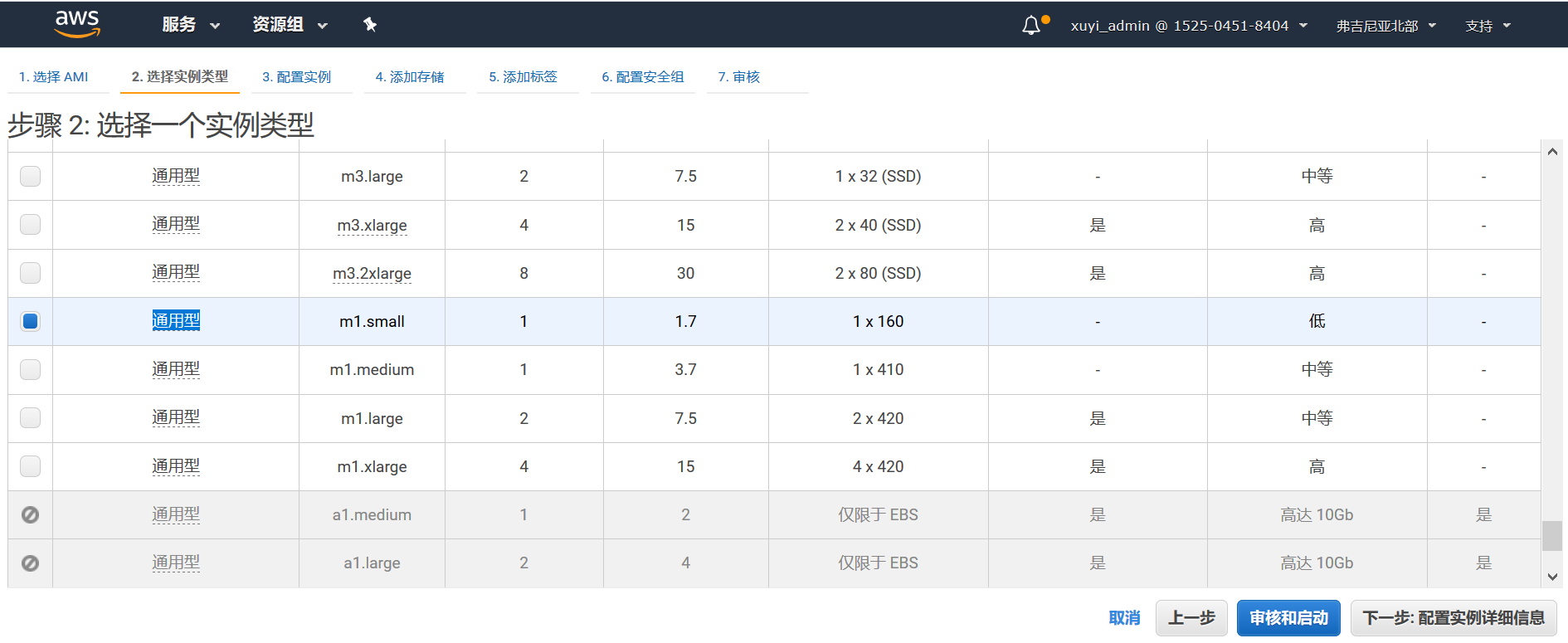Switch to 4. 添加存储 tab
Image resolution: width=1568 pixels, height=643 pixels.
click(x=410, y=77)
